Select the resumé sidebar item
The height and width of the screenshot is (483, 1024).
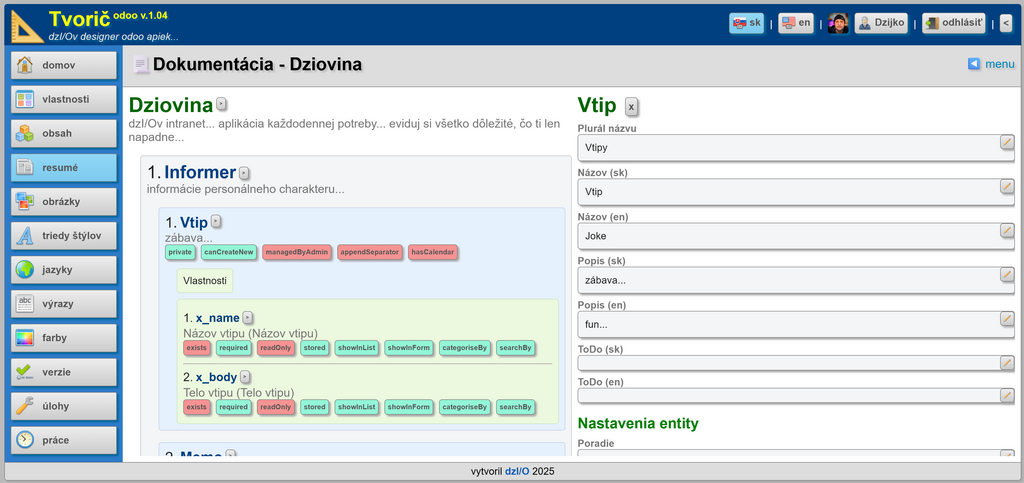(64, 168)
